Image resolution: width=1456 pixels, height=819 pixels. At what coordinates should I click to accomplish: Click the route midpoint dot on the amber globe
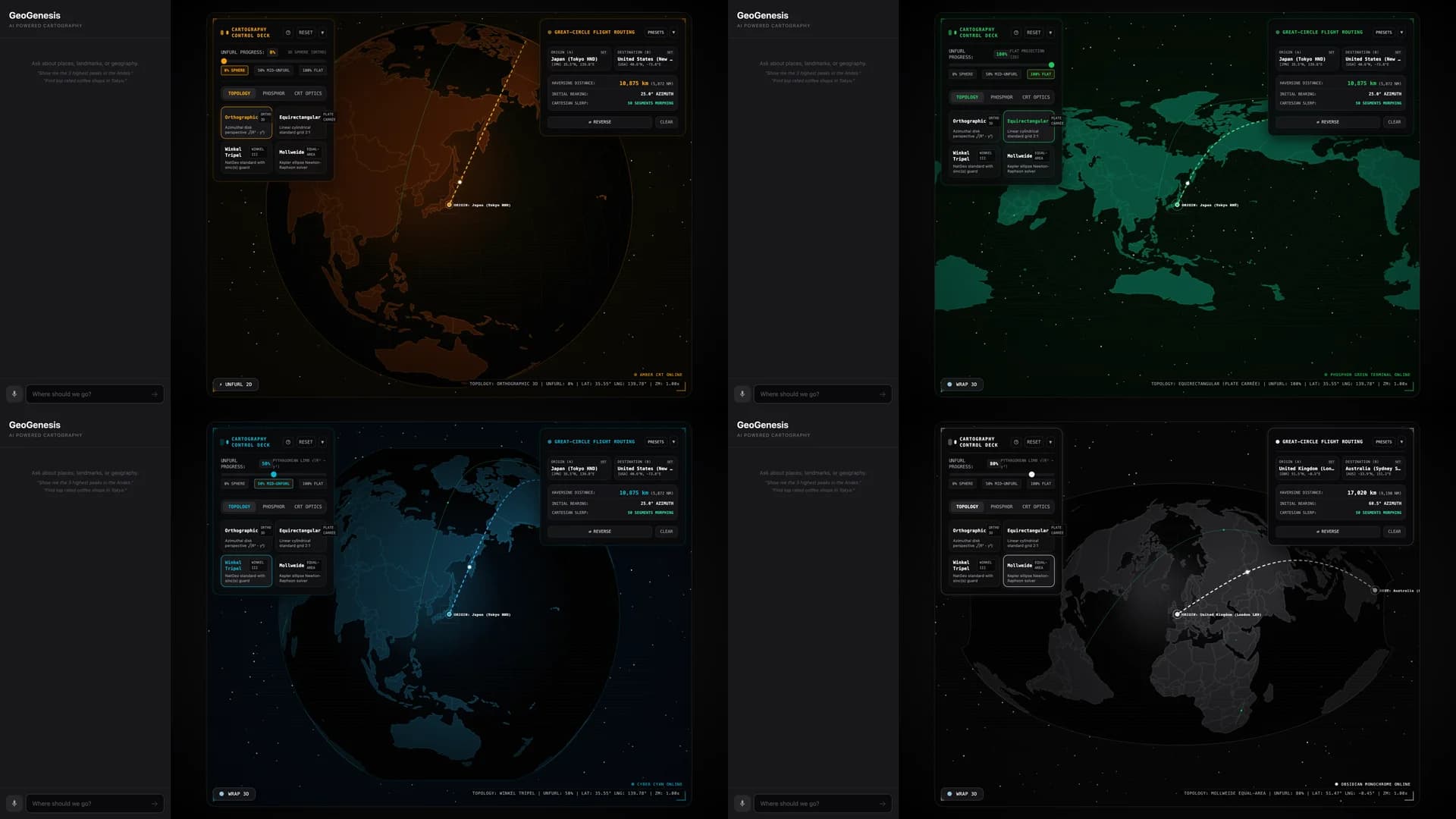click(x=460, y=182)
